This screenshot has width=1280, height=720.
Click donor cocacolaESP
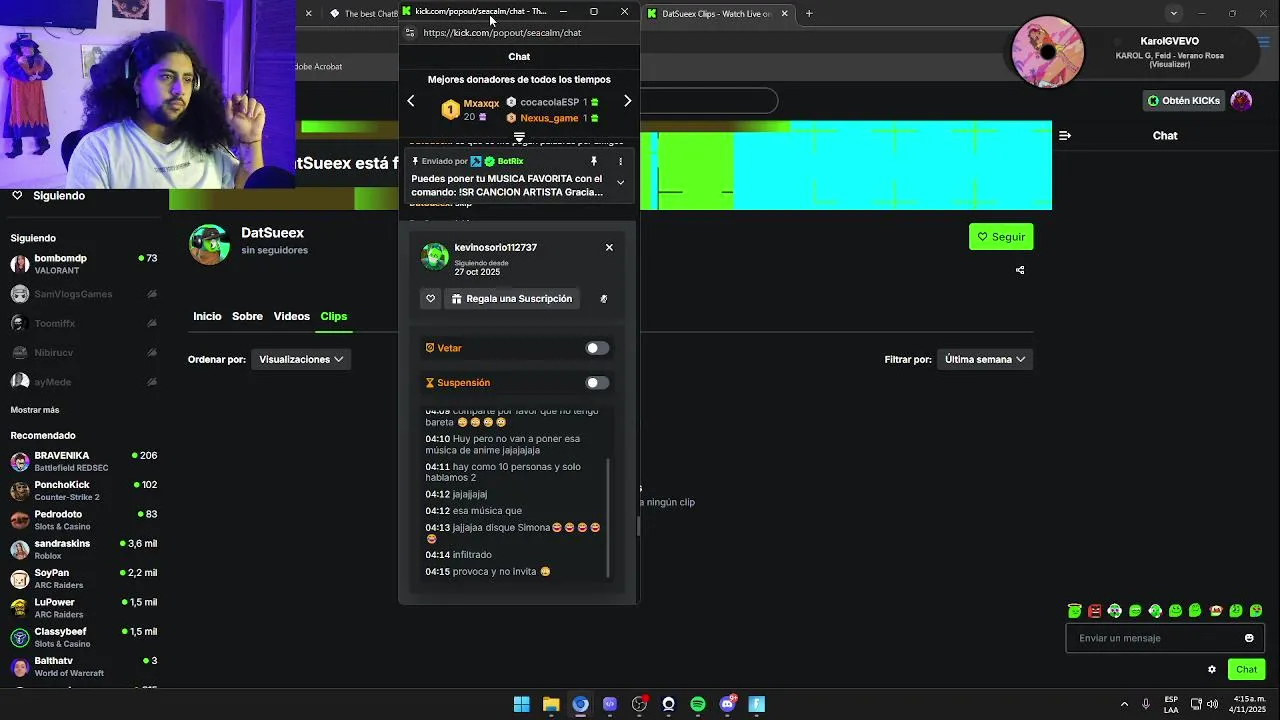[549, 102]
